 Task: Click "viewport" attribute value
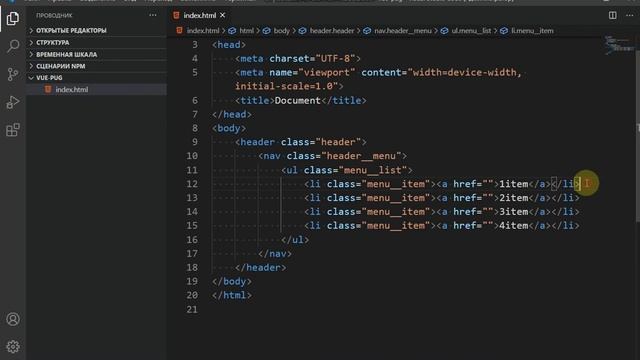[327, 73]
